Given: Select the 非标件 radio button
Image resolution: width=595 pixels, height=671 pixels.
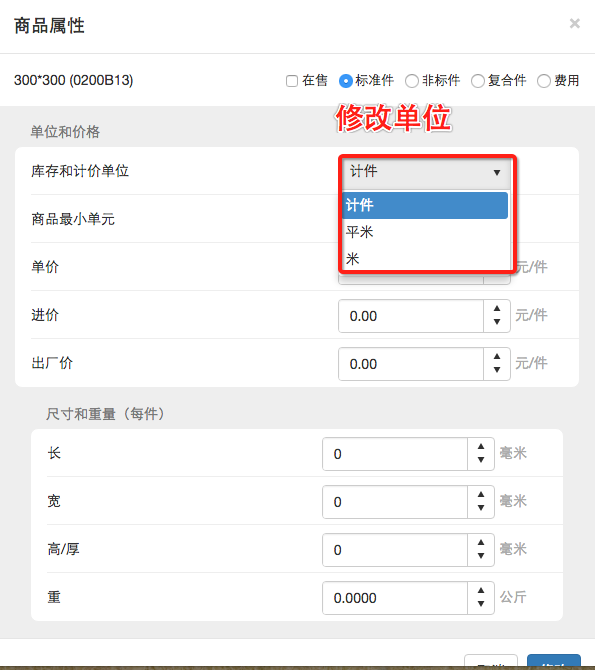Looking at the screenshot, I should click(x=411, y=81).
